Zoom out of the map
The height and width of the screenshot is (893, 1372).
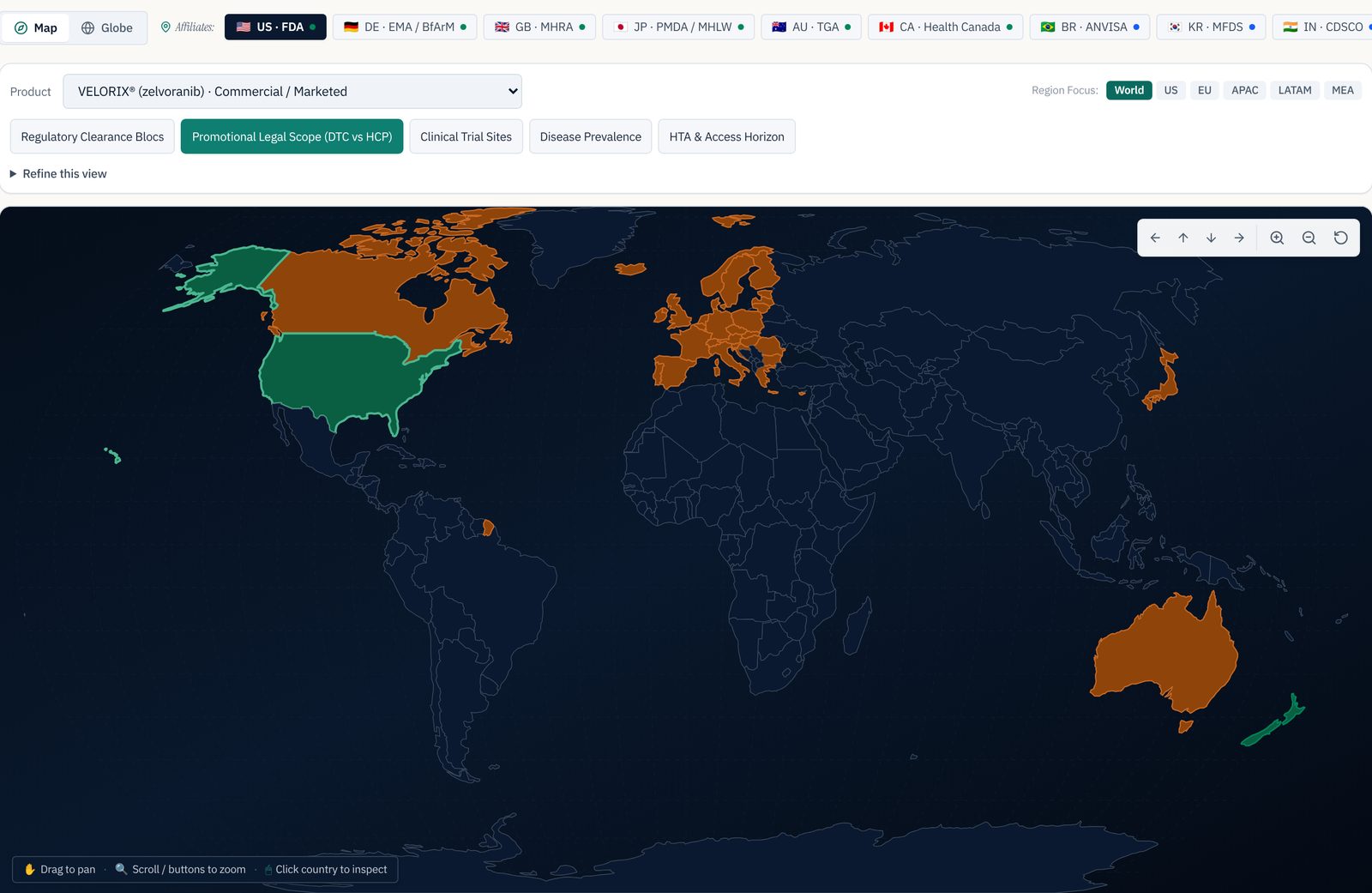click(x=1309, y=238)
